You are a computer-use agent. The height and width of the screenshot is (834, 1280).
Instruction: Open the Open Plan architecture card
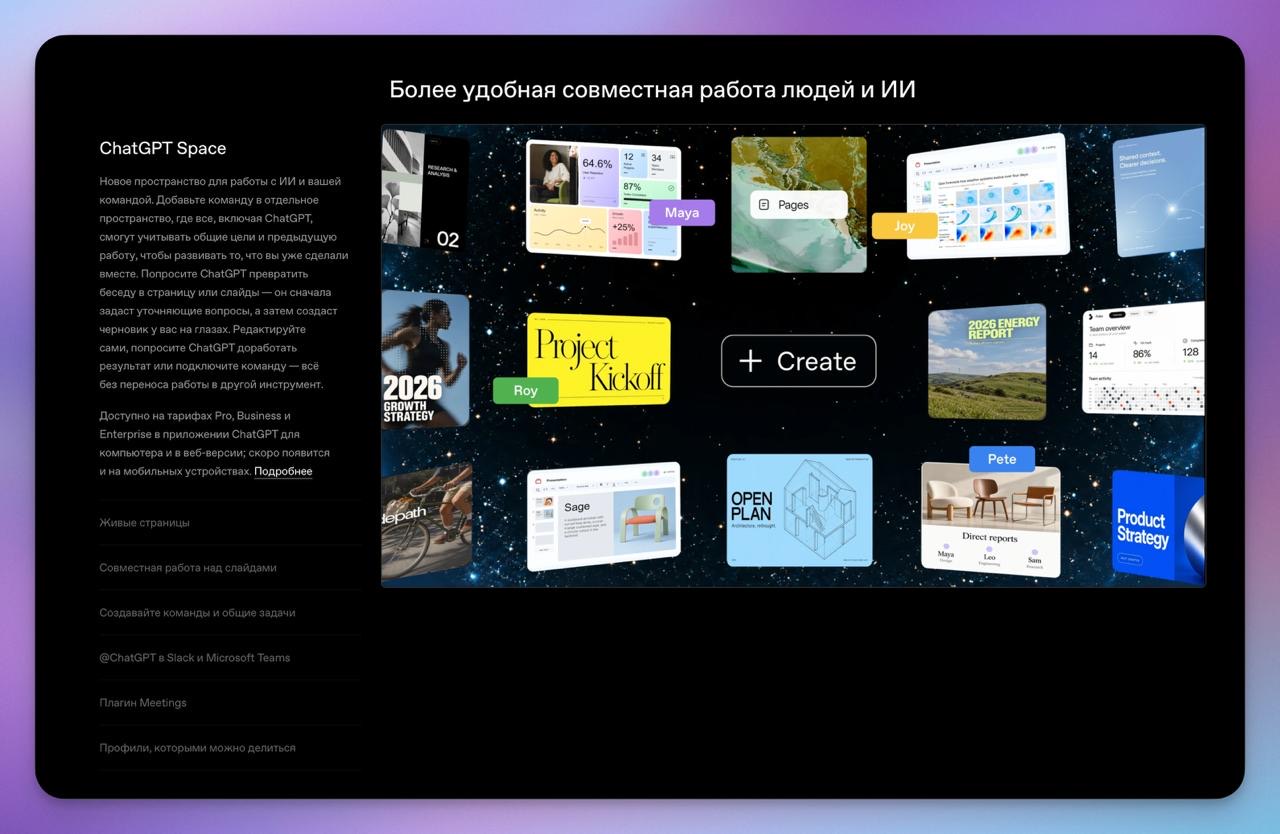(799, 510)
